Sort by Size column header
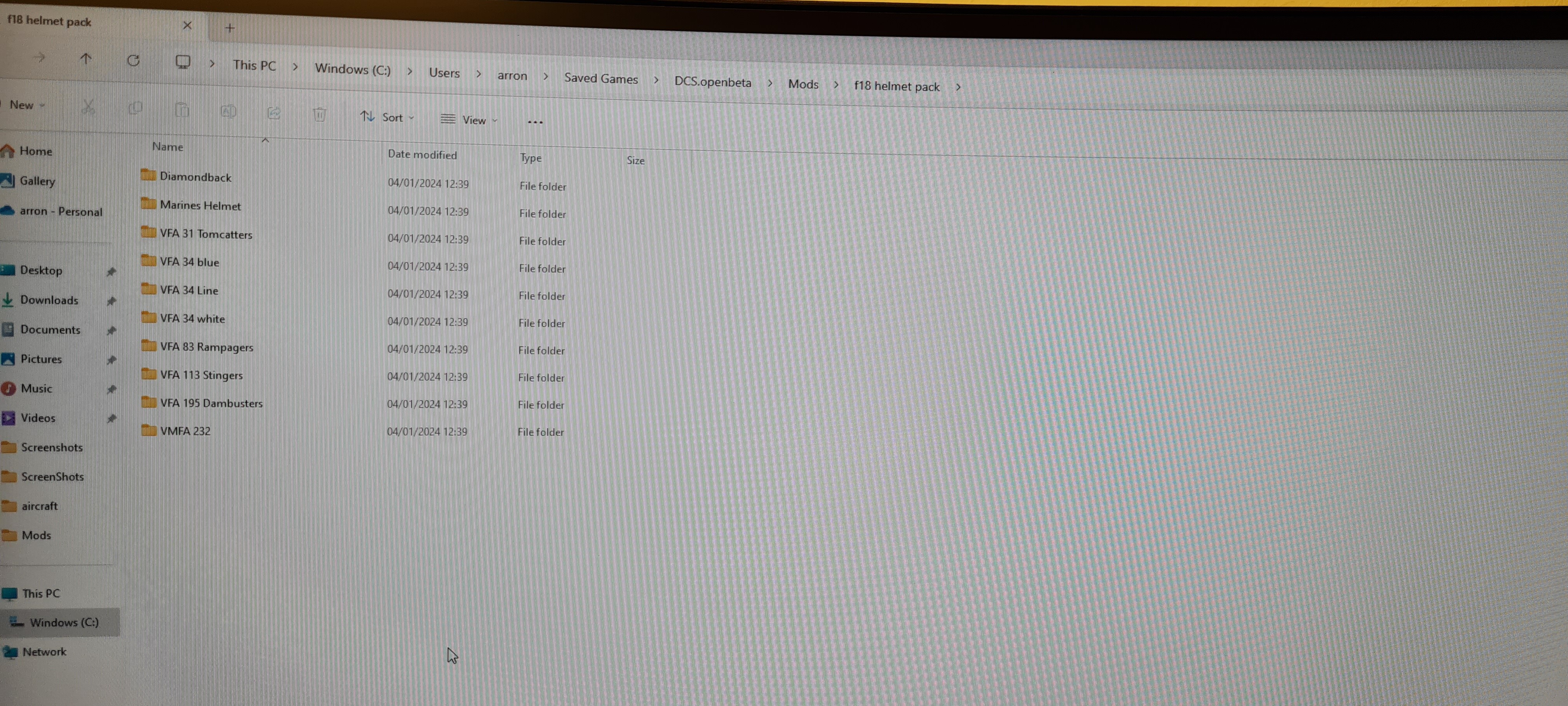The height and width of the screenshot is (706, 1568). 635,161
